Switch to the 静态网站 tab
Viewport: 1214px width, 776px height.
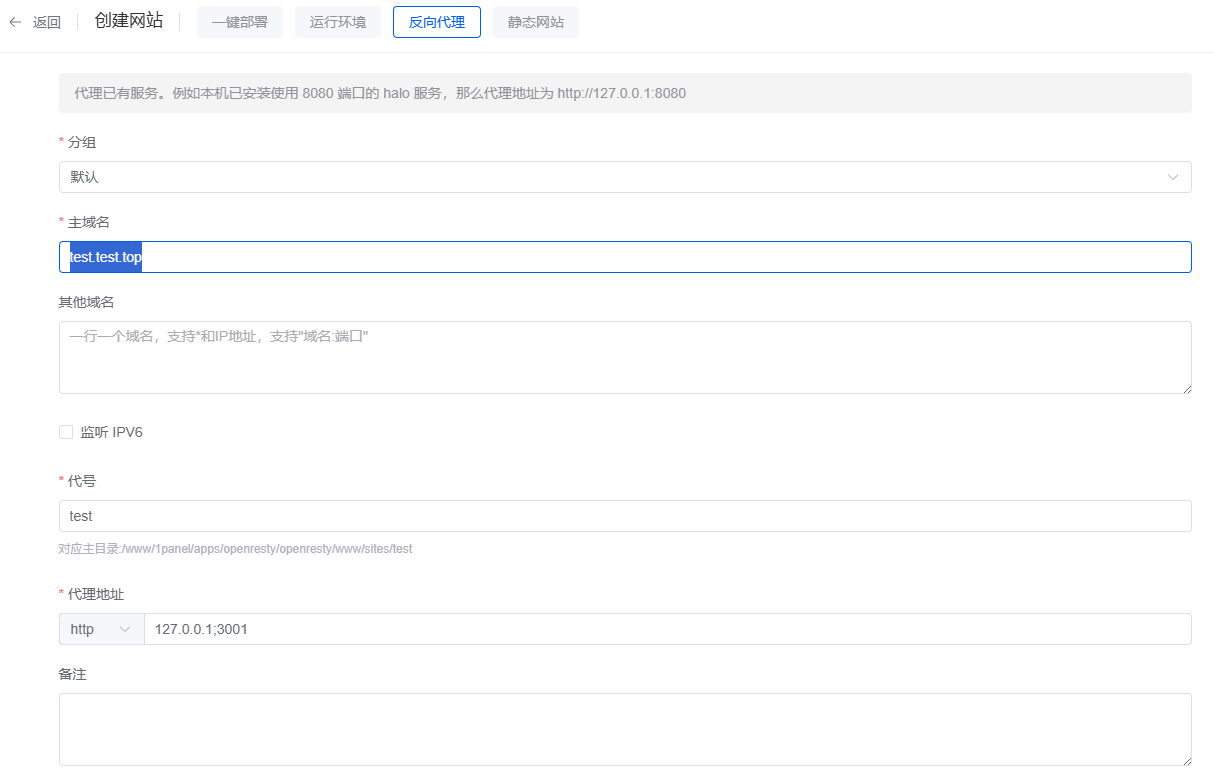tap(535, 22)
